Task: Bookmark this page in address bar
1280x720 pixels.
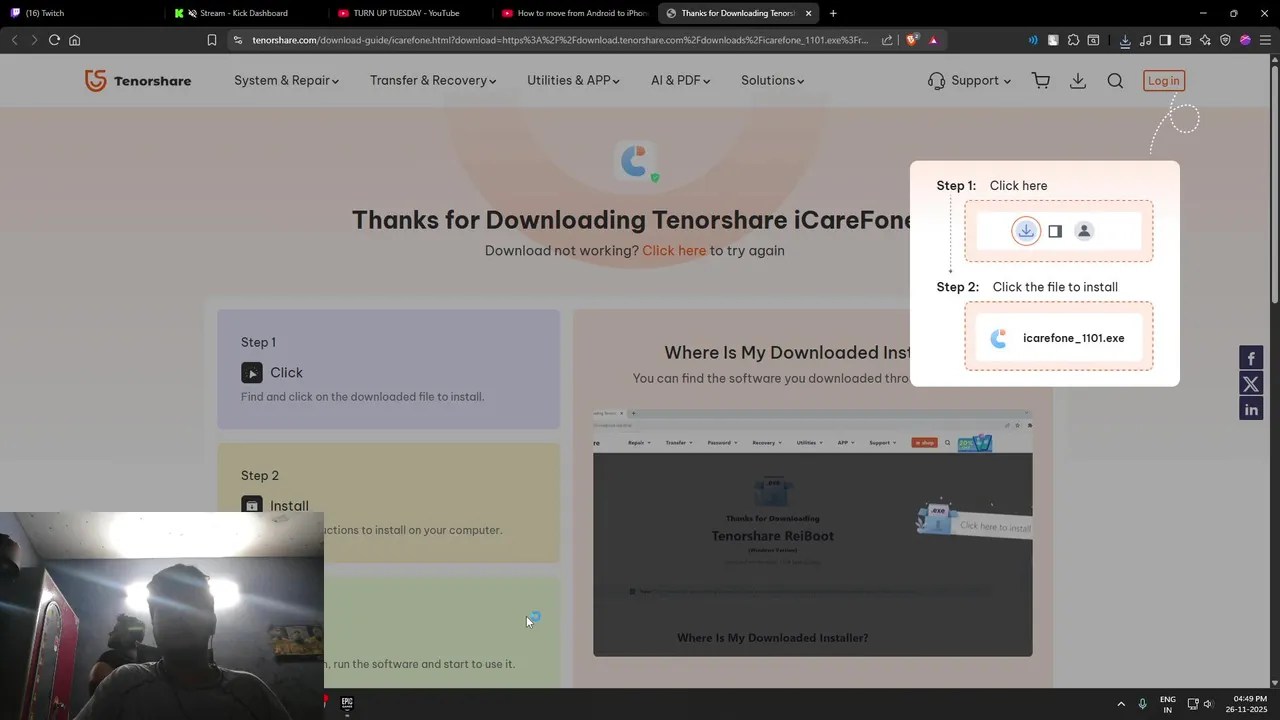Action: pos(211,40)
